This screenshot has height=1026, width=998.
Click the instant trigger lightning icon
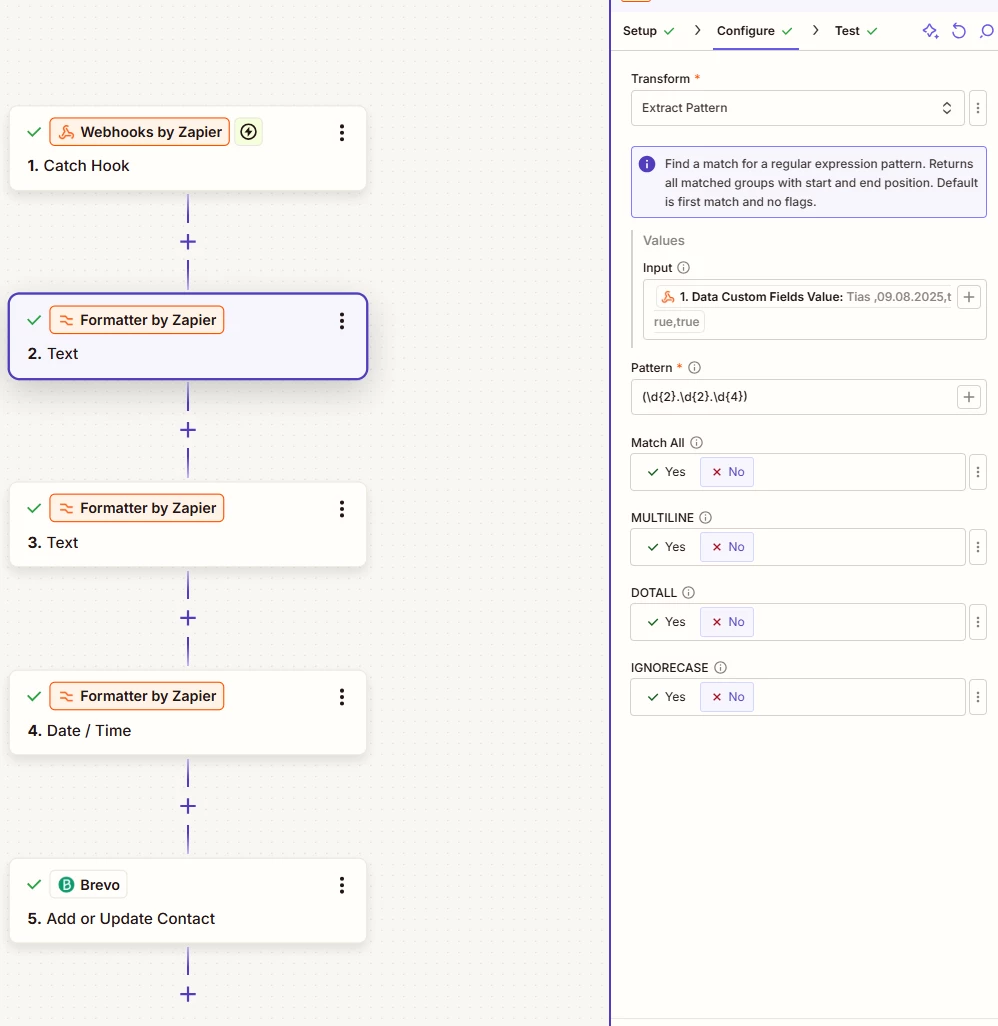click(x=249, y=132)
